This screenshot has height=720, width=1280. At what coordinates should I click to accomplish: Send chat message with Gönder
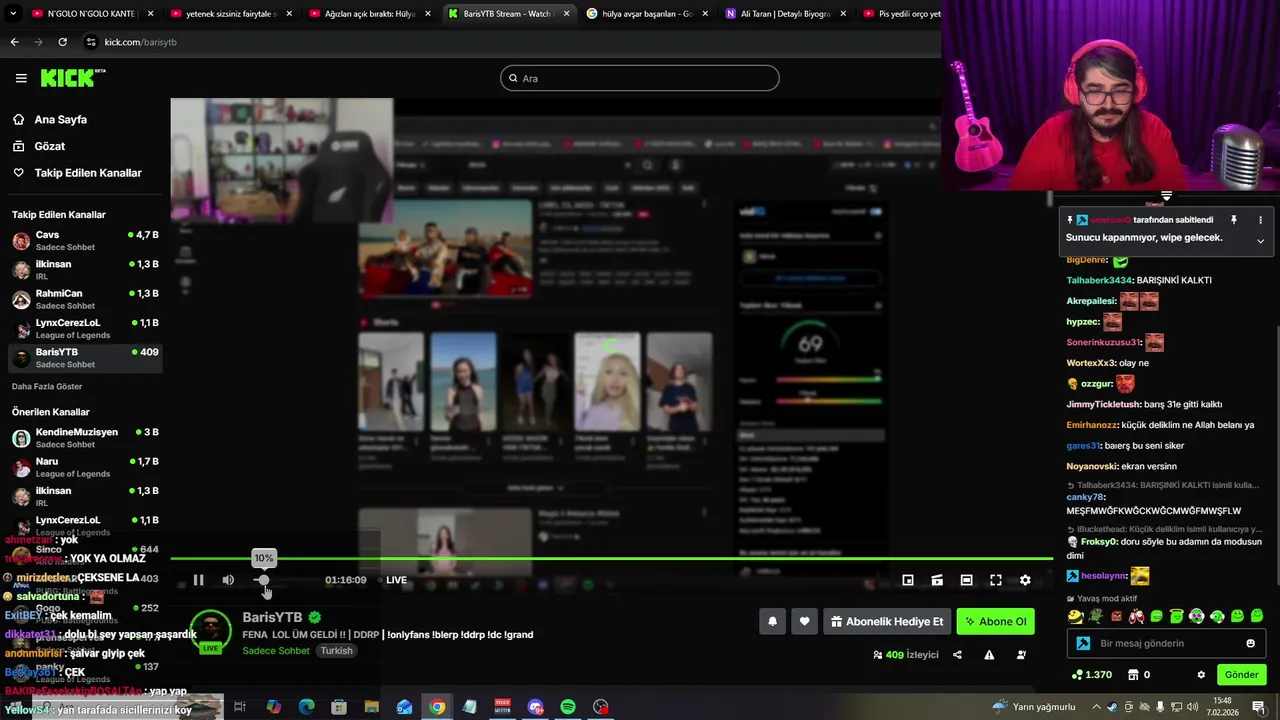pos(1241,675)
